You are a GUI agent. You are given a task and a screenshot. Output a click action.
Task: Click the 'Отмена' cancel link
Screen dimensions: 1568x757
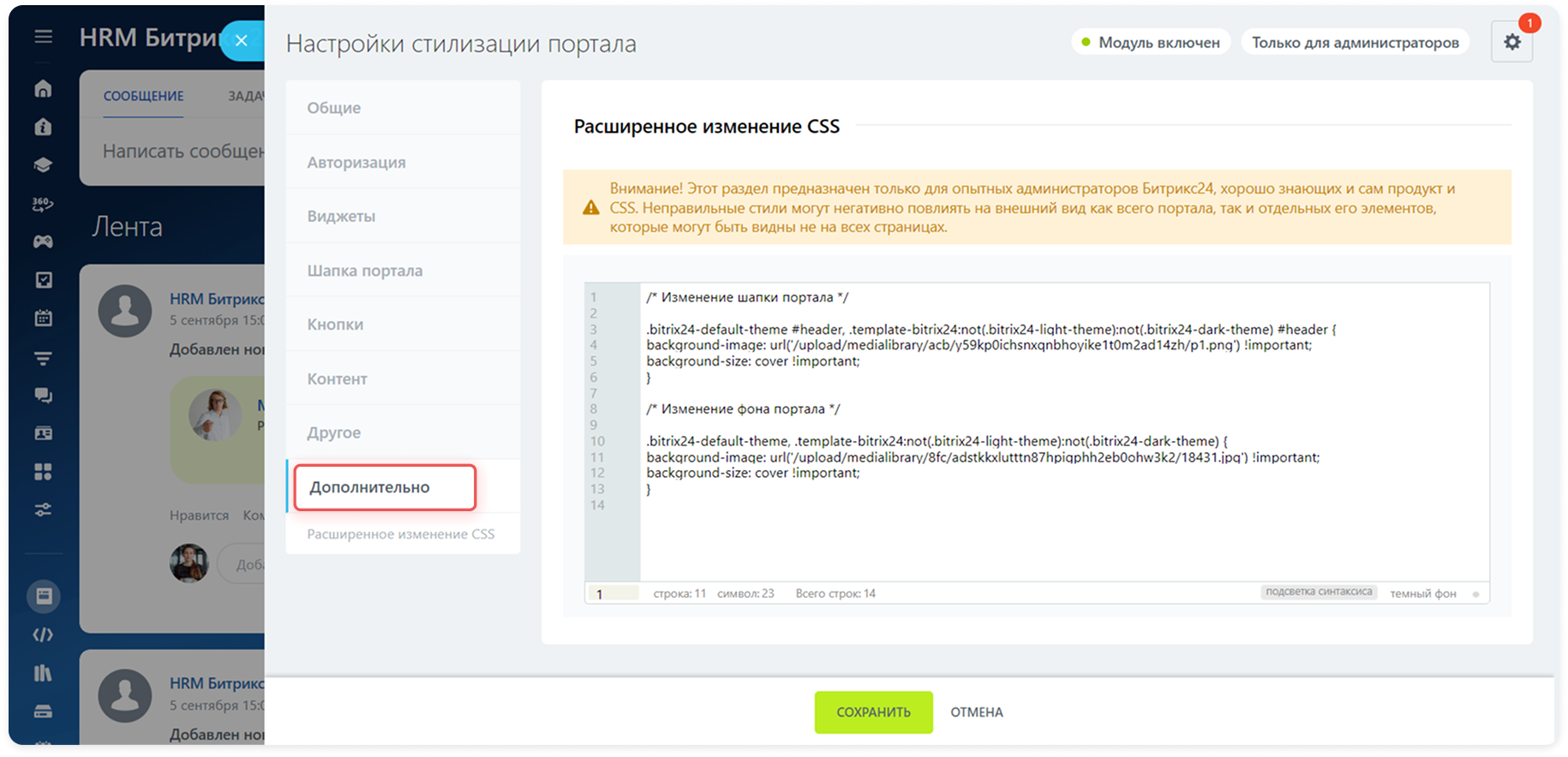click(x=976, y=712)
